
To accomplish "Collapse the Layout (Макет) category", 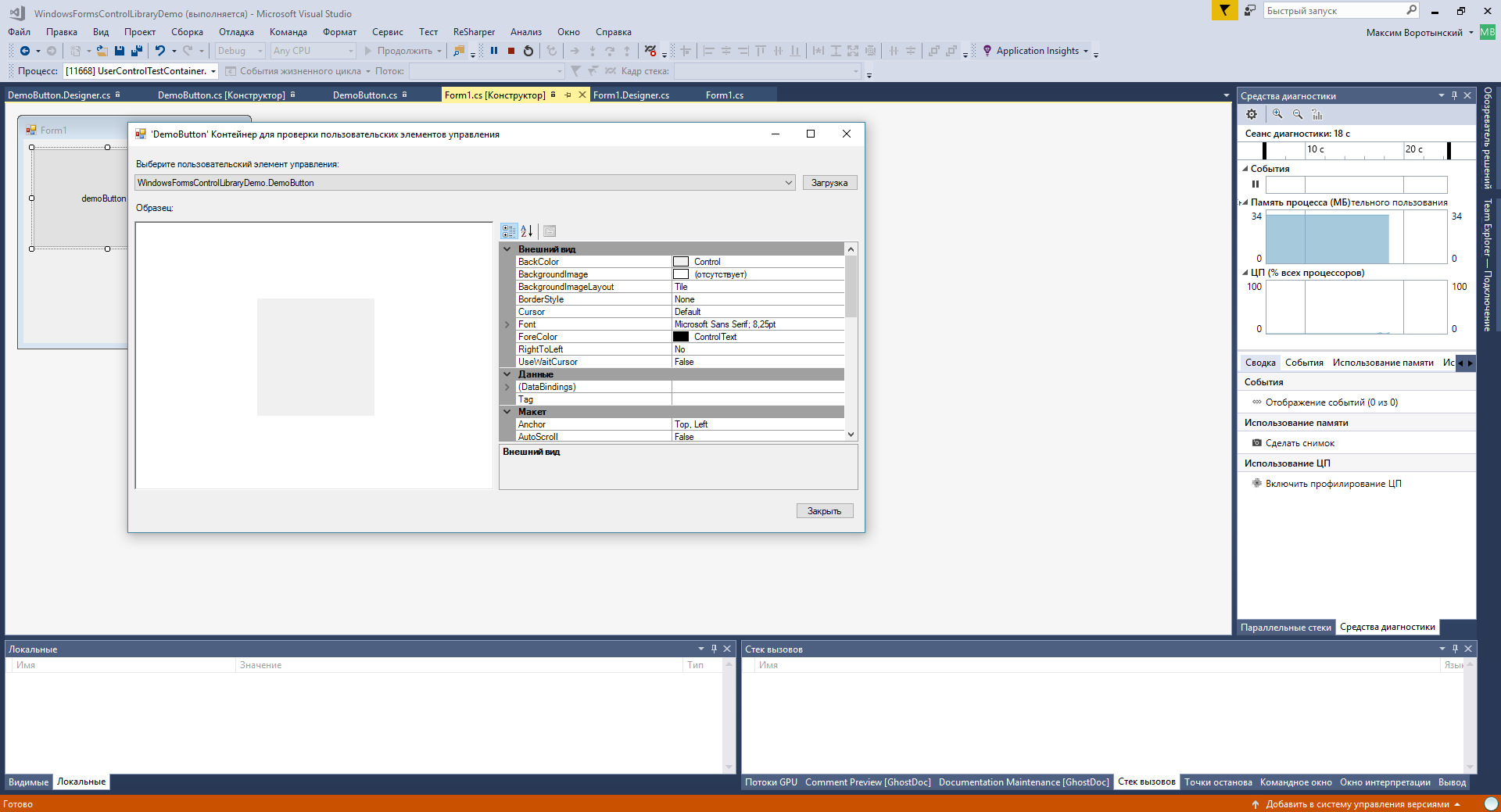I will [507, 412].
